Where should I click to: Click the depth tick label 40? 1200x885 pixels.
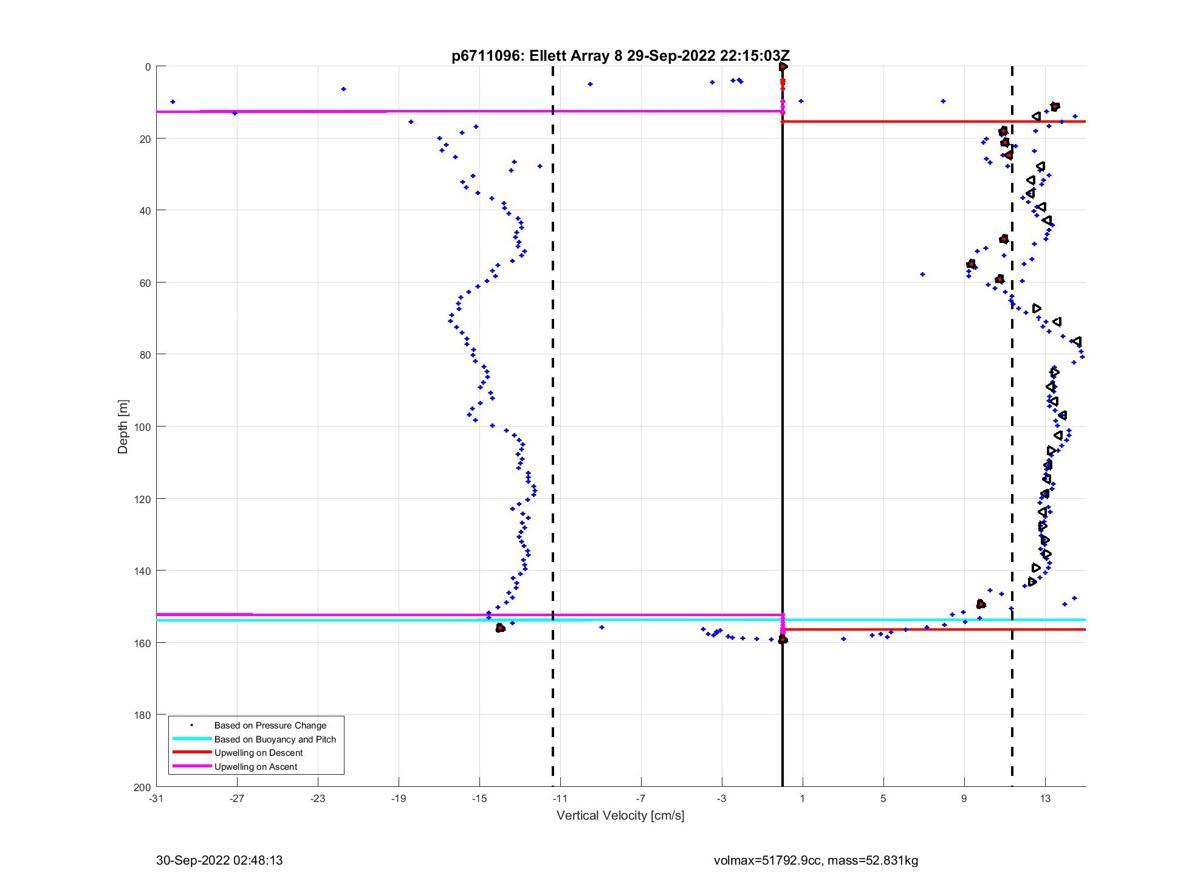145,211
